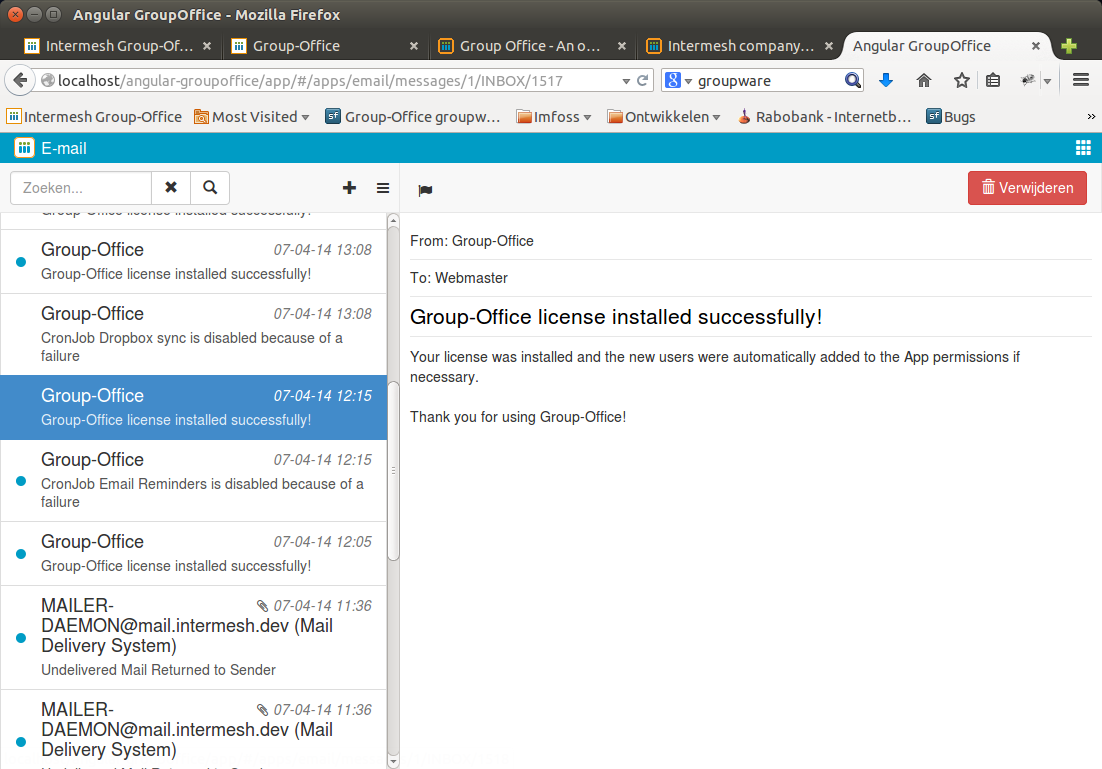Image resolution: width=1102 pixels, height=769 pixels.
Task: Open the Bugs bookmark
Action: [x=951, y=117]
